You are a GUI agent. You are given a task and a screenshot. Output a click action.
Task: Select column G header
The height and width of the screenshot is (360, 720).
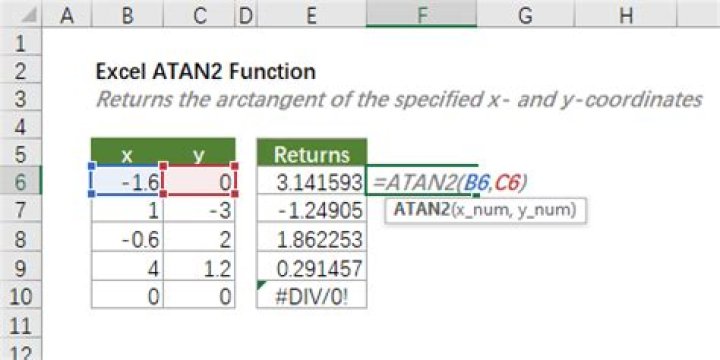point(525,16)
